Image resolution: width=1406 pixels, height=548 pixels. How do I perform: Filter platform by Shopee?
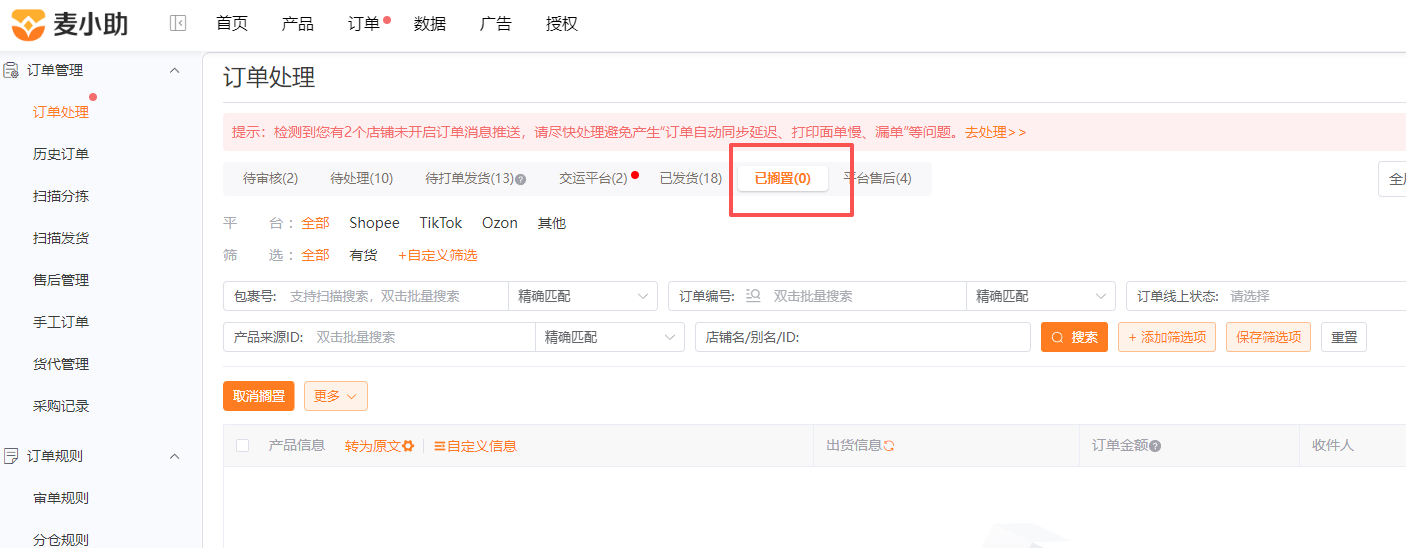coord(374,223)
